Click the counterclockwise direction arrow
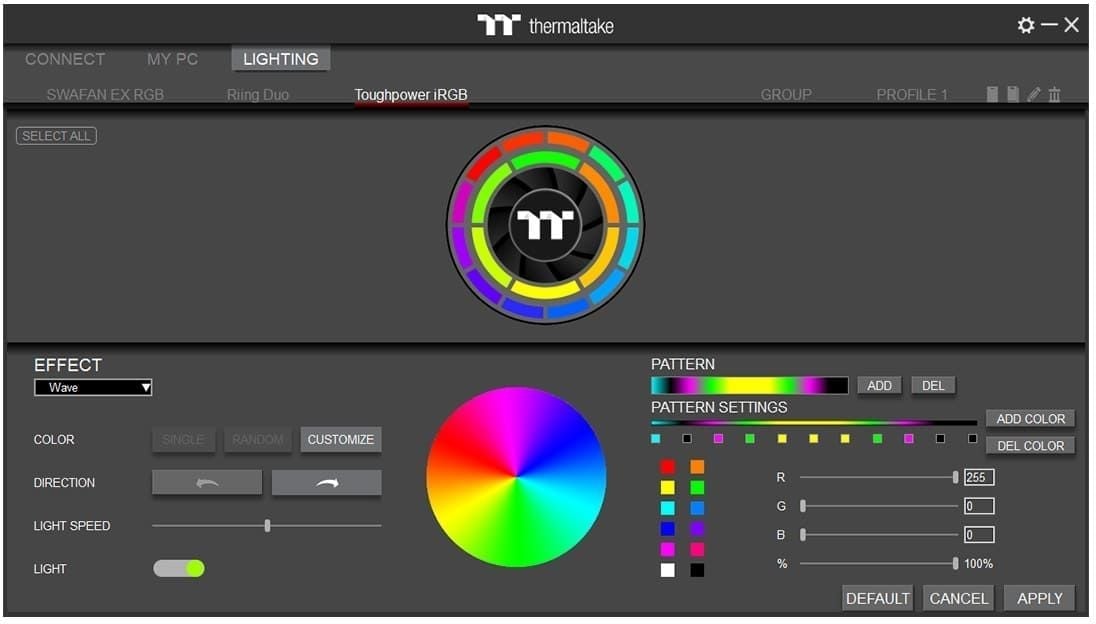 207,483
